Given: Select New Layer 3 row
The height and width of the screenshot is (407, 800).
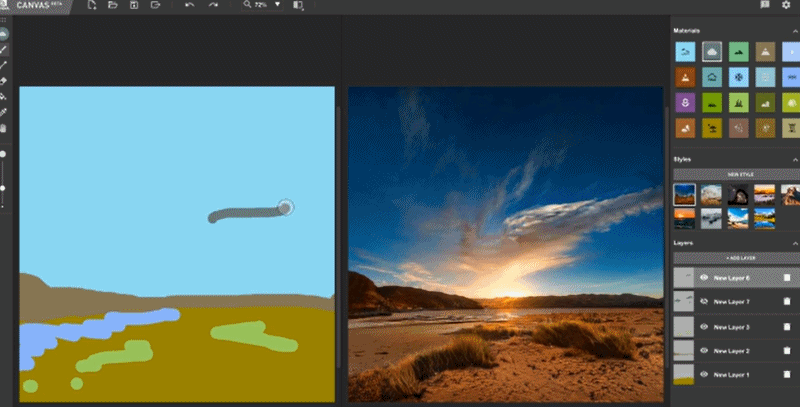Looking at the screenshot, I should coord(736,326).
